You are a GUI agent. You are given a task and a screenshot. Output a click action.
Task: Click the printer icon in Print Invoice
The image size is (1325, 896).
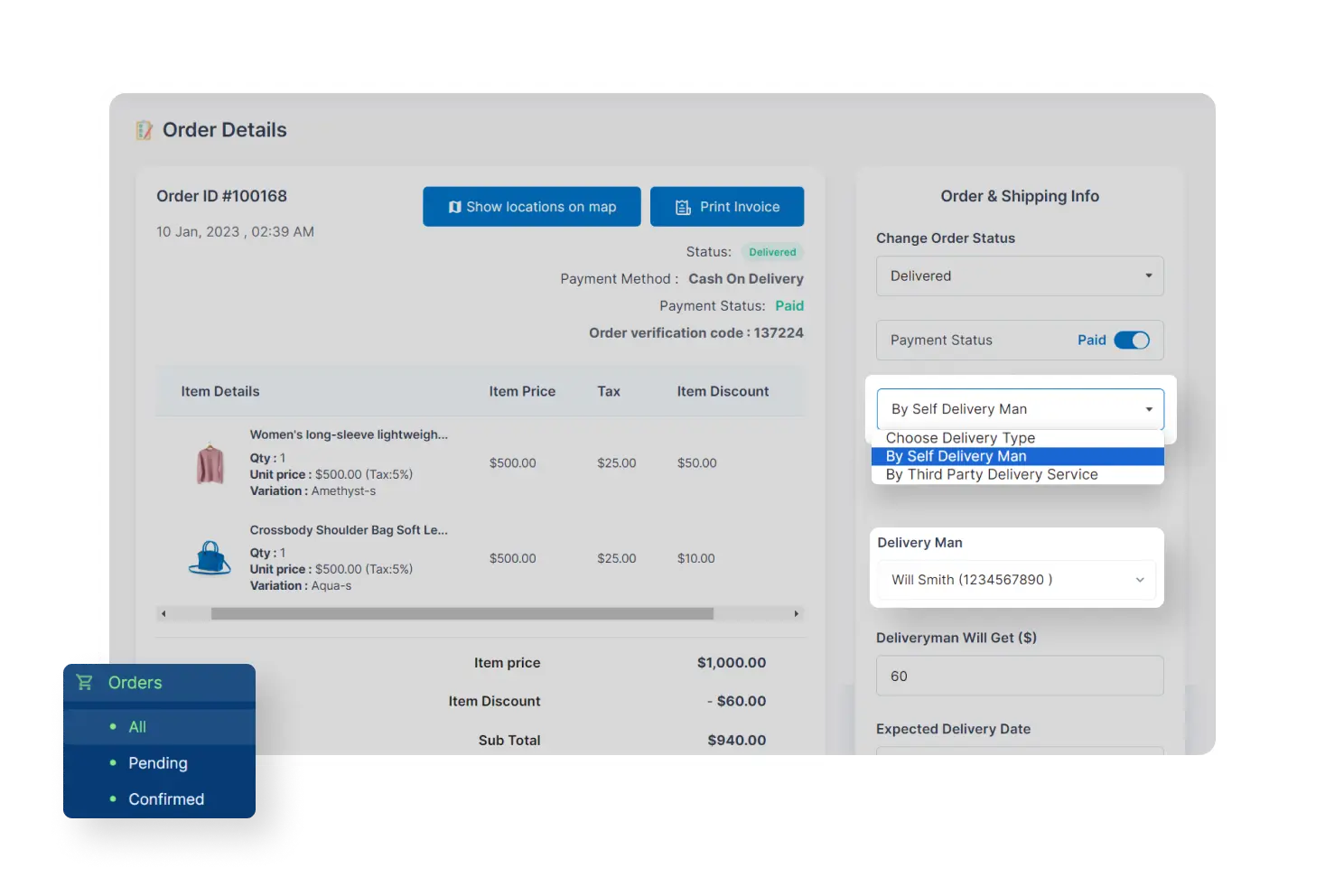(682, 206)
